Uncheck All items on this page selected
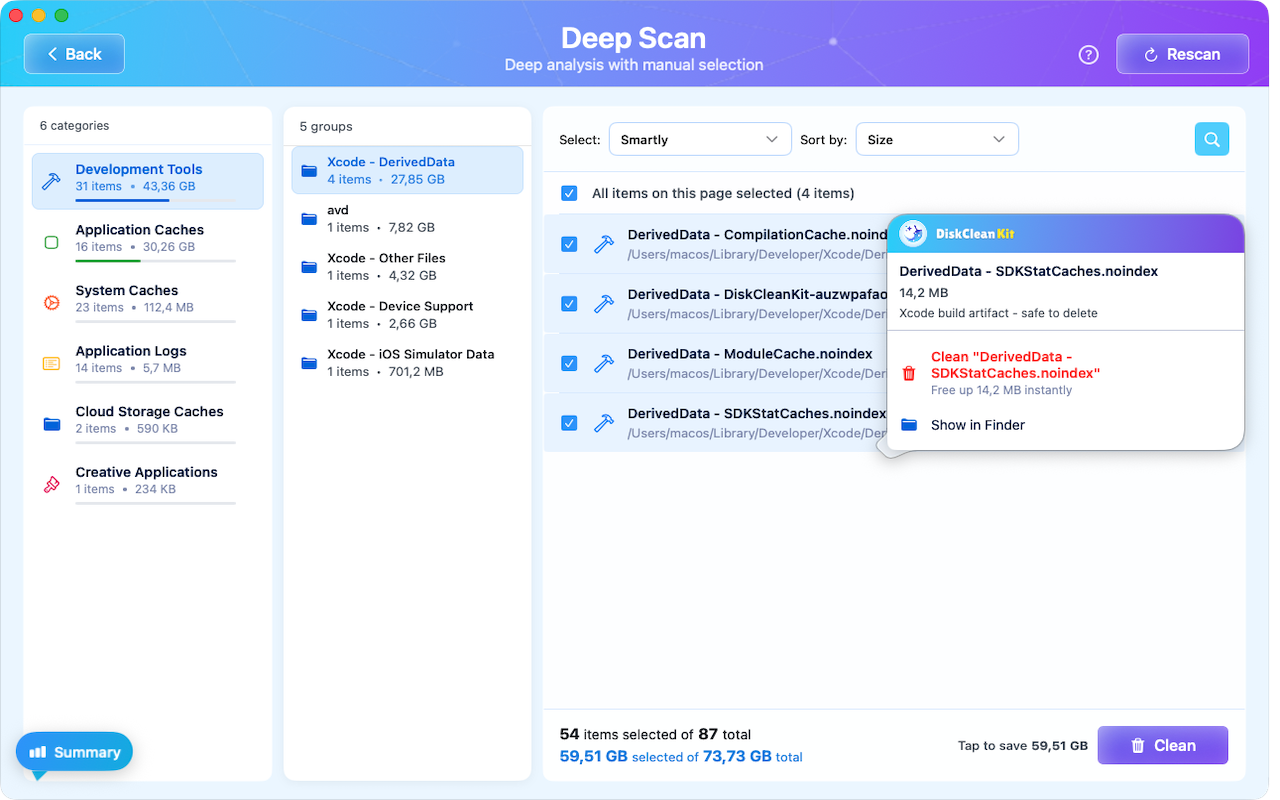 pyautogui.click(x=569, y=193)
